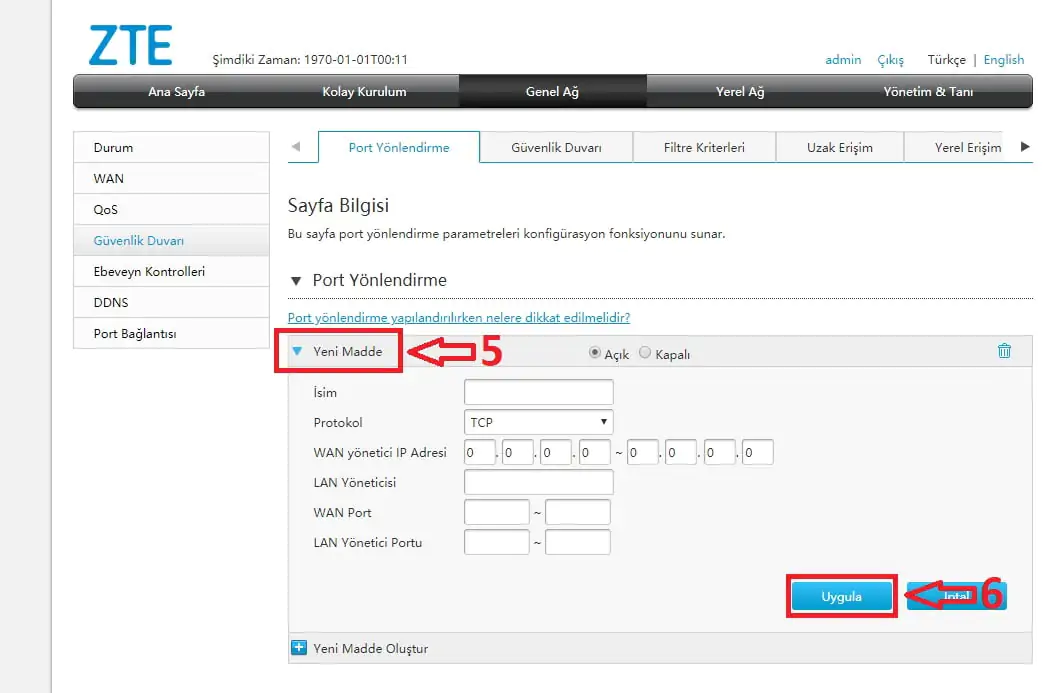Image resolution: width=1045 pixels, height=693 pixels.
Task: Delete entry with trash icon
Action: tap(1004, 351)
